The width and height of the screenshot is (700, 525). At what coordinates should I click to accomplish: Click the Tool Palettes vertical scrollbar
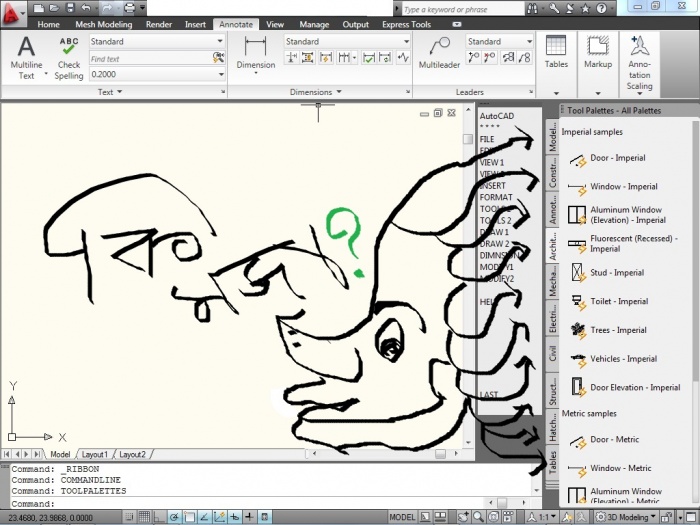point(696,260)
